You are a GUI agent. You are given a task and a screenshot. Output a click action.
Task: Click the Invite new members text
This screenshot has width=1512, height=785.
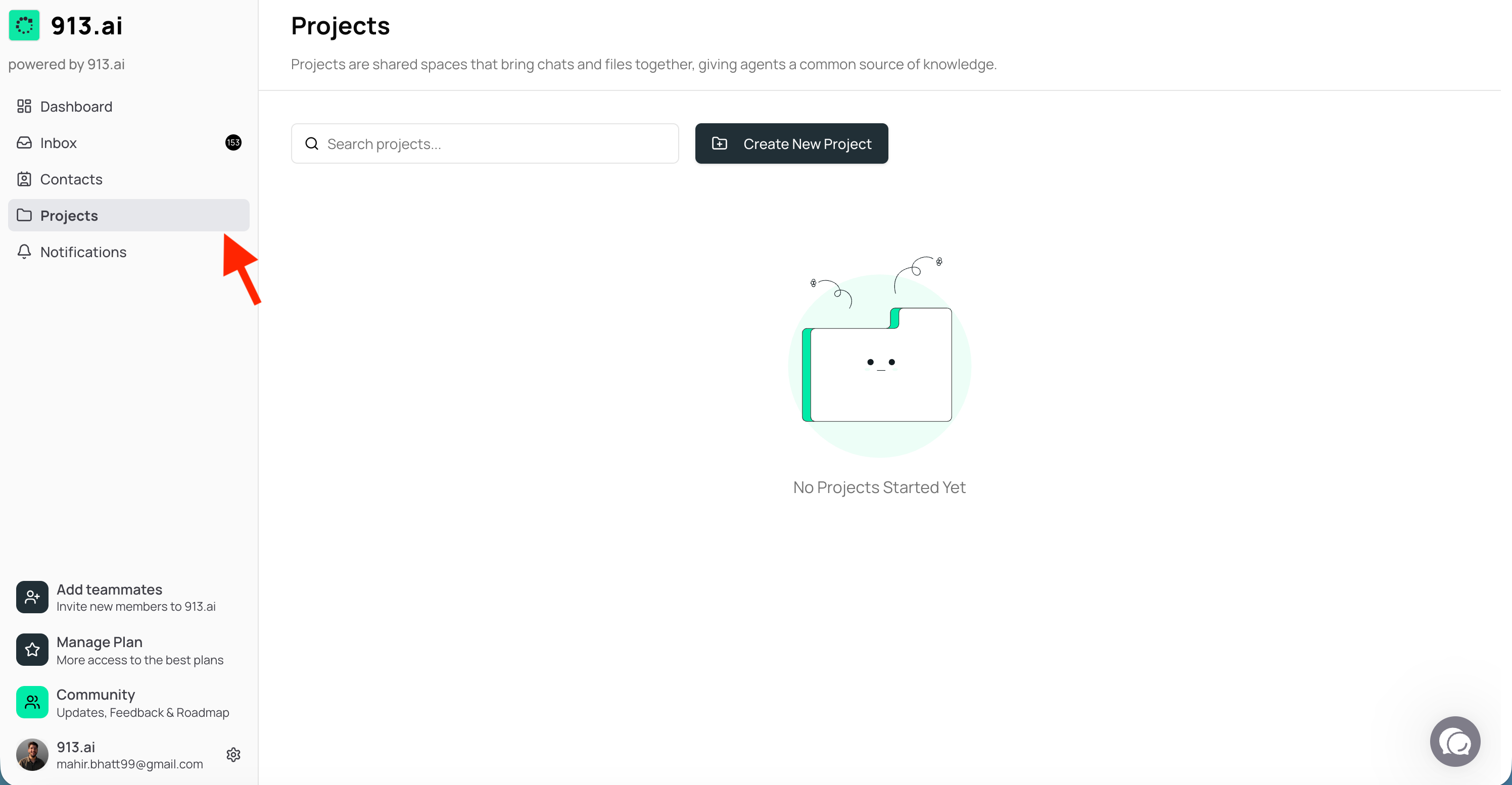tap(135, 607)
